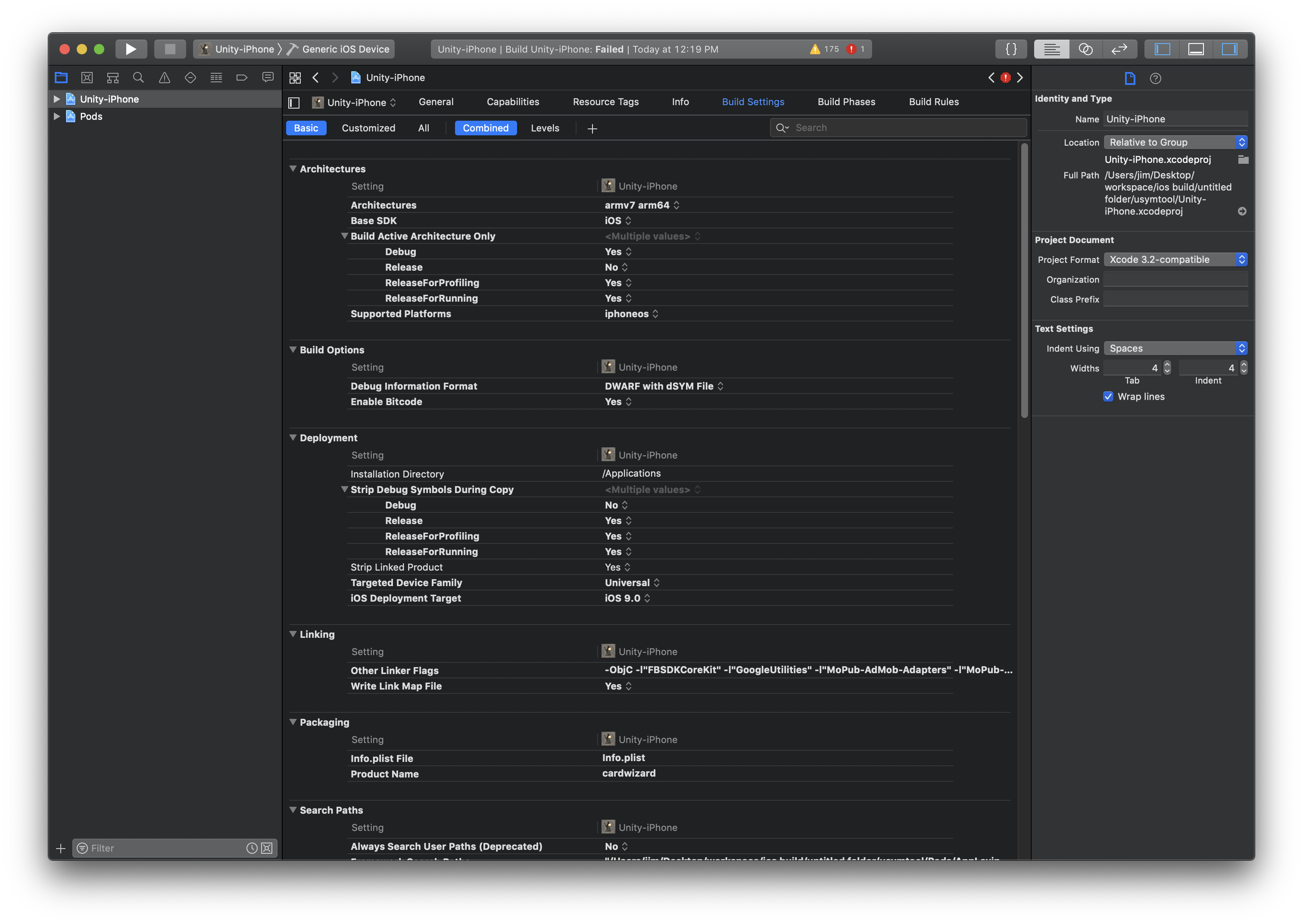Click the code review braces icon
Screen dimensions: 1303x924
pos(1011,49)
